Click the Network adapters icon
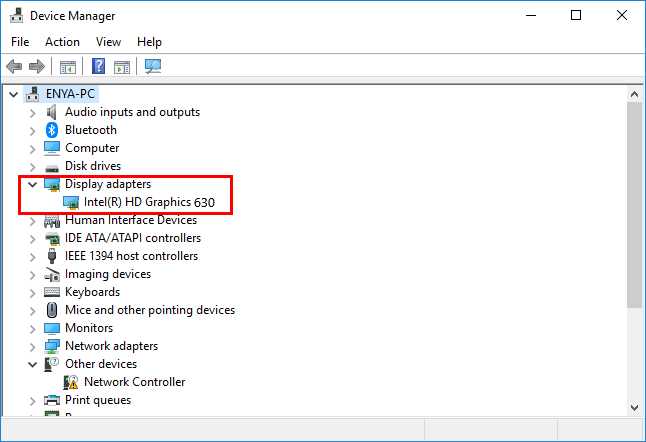The height and width of the screenshot is (442, 646). click(52, 346)
